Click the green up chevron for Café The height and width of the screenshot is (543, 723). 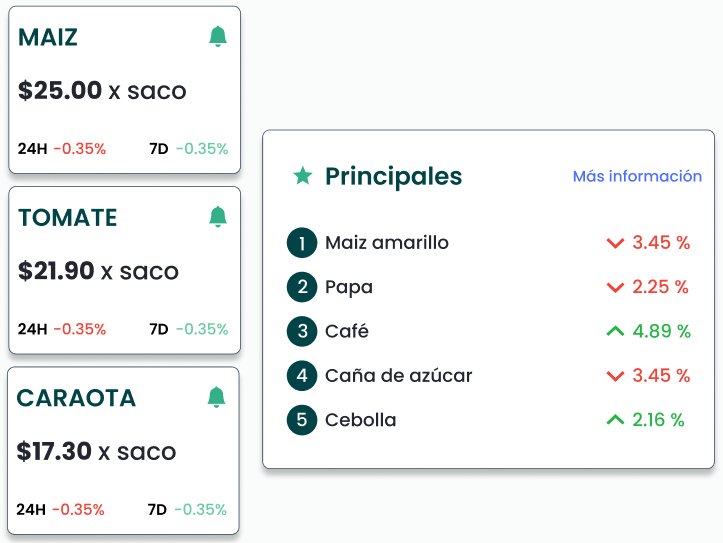coord(615,331)
